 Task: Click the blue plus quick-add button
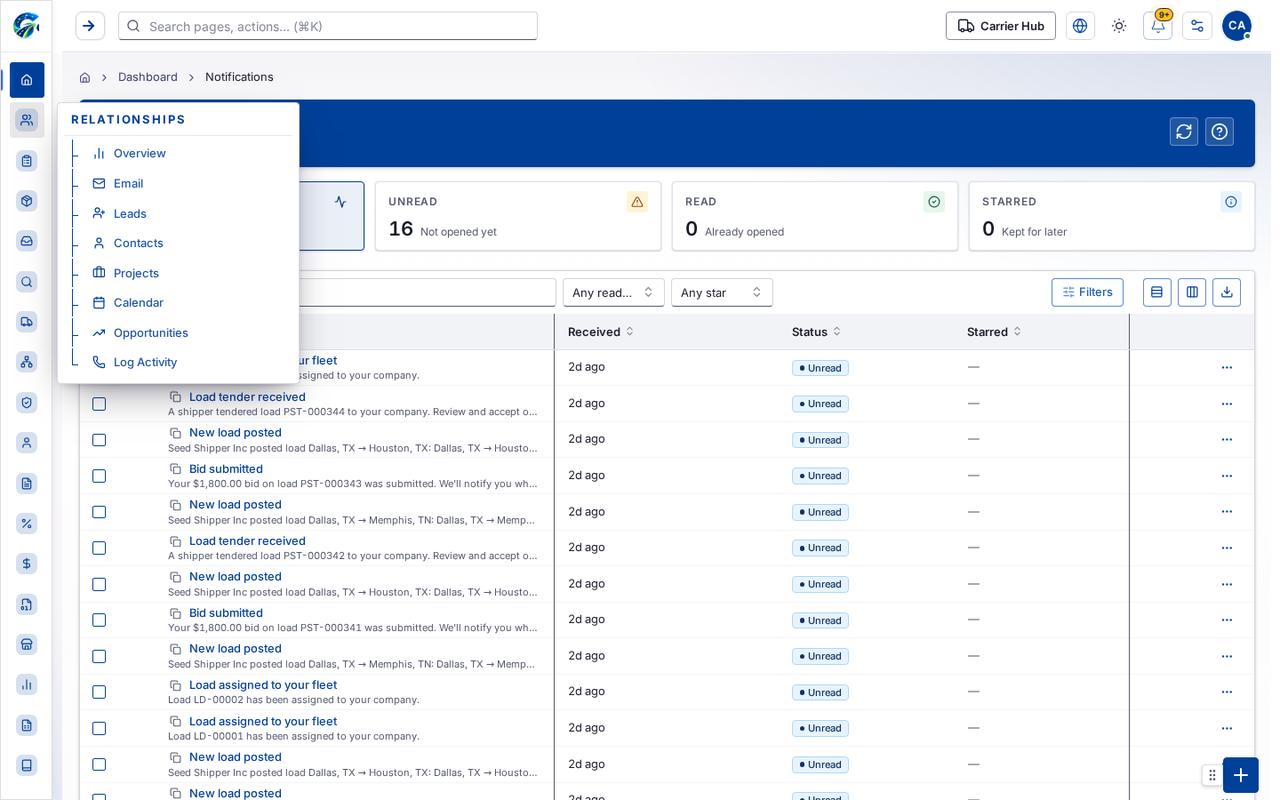1240,775
